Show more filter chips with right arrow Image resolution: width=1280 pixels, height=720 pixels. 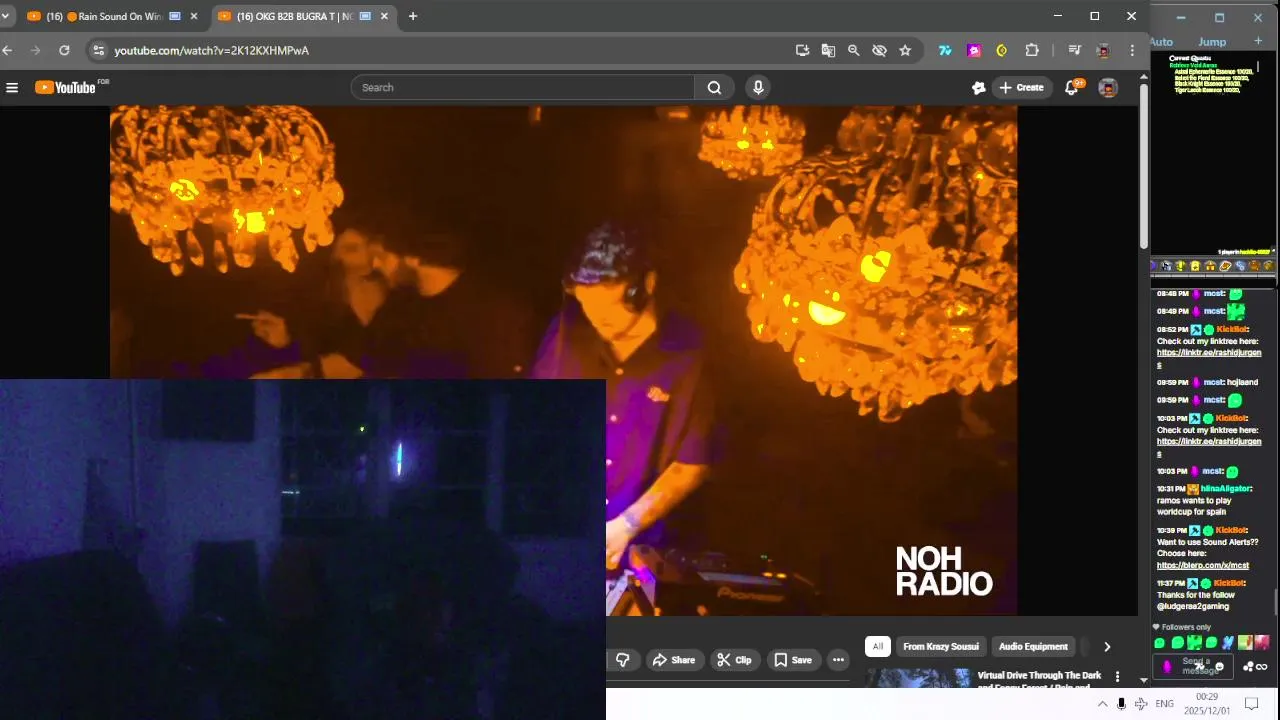pos(1107,647)
